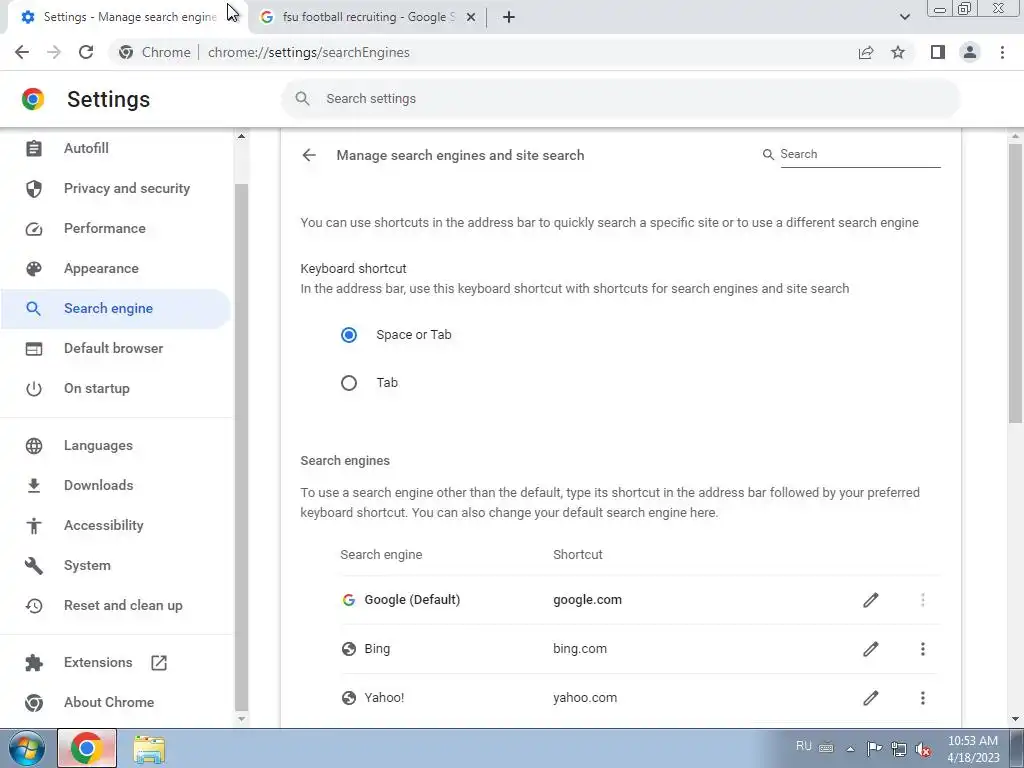Screen dimensions: 1024x768
Task: Select the Tab only radio option
Action: 349,383
